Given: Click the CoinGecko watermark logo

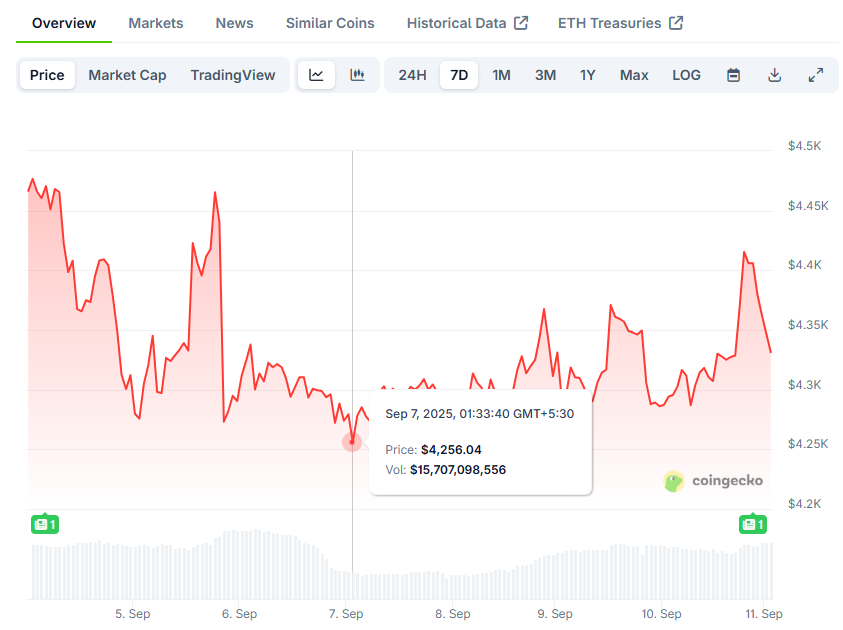Looking at the screenshot, I should coord(713,481).
